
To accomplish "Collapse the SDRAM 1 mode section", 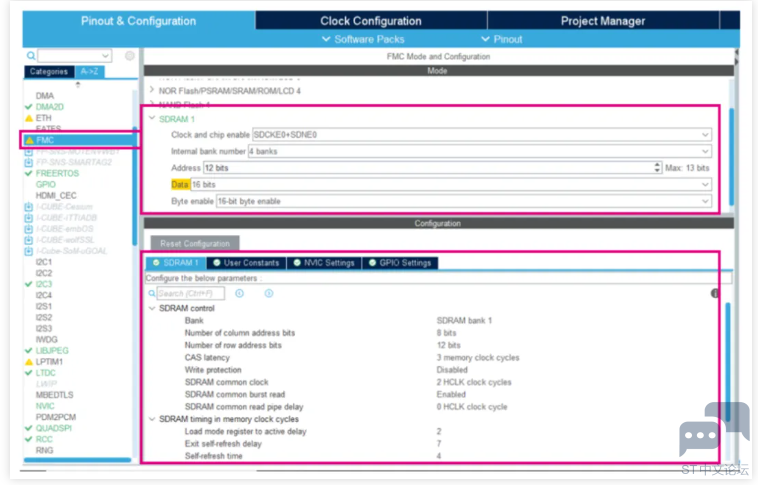I will [152, 118].
